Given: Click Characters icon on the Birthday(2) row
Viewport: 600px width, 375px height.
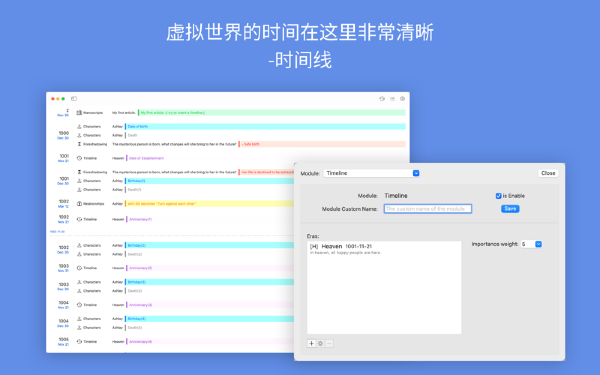Looking at the screenshot, I should tap(79, 245).
